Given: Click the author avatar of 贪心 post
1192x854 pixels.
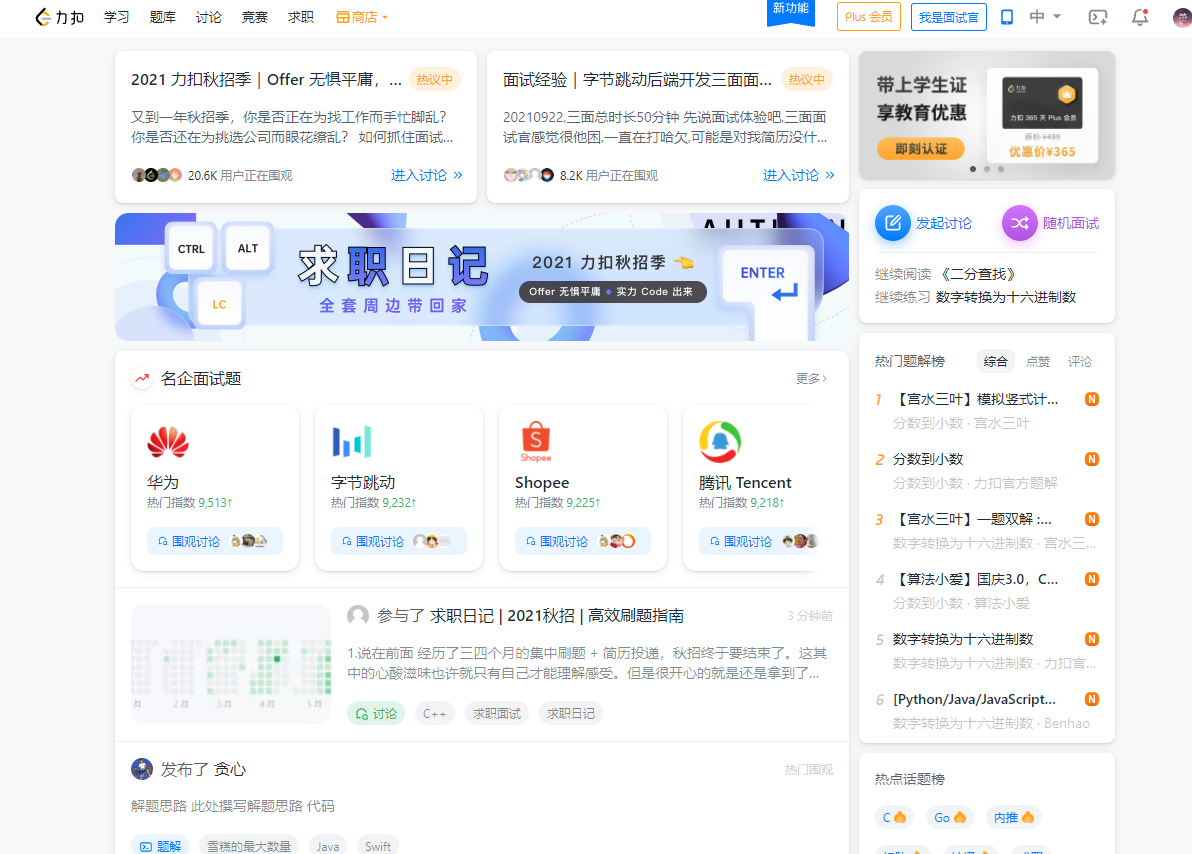Looking at the screenshot, I should 142,769.
